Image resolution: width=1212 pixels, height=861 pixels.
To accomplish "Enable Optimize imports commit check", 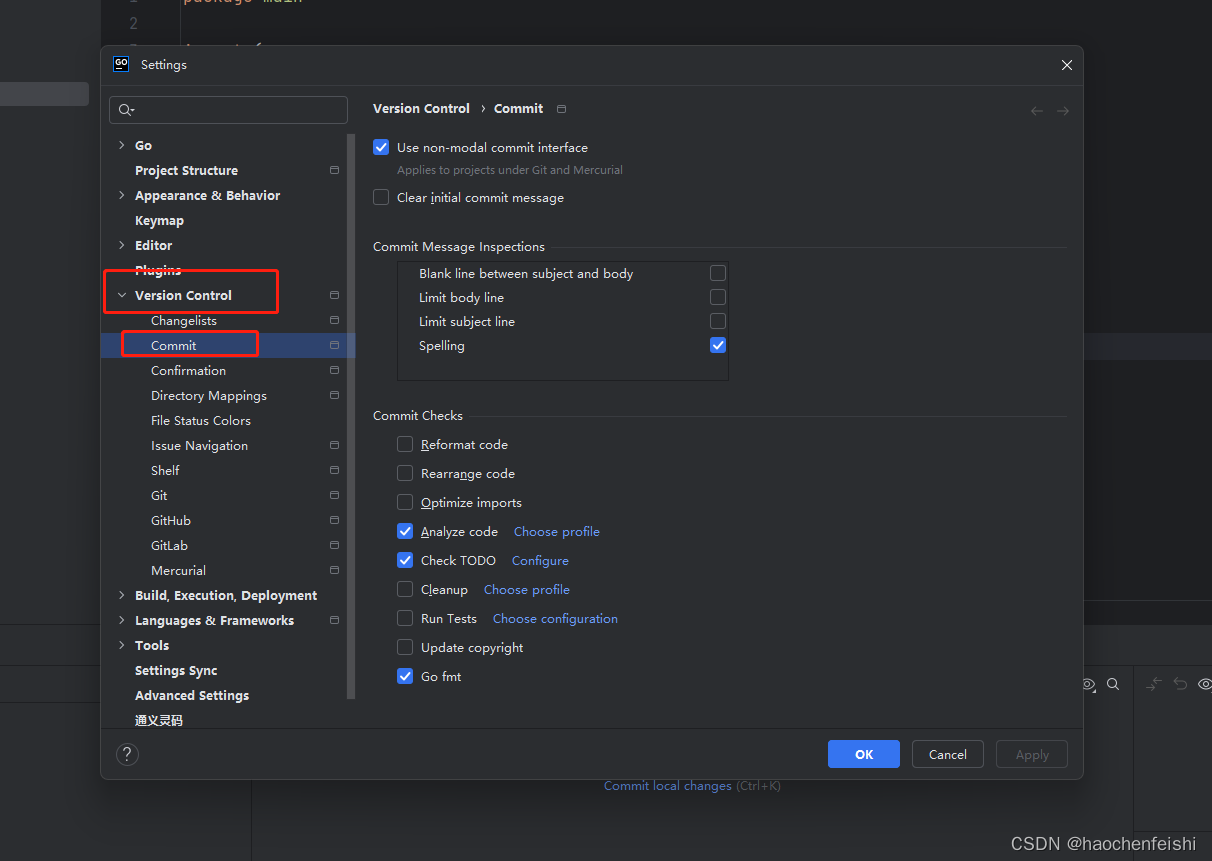I will point(405,502).
